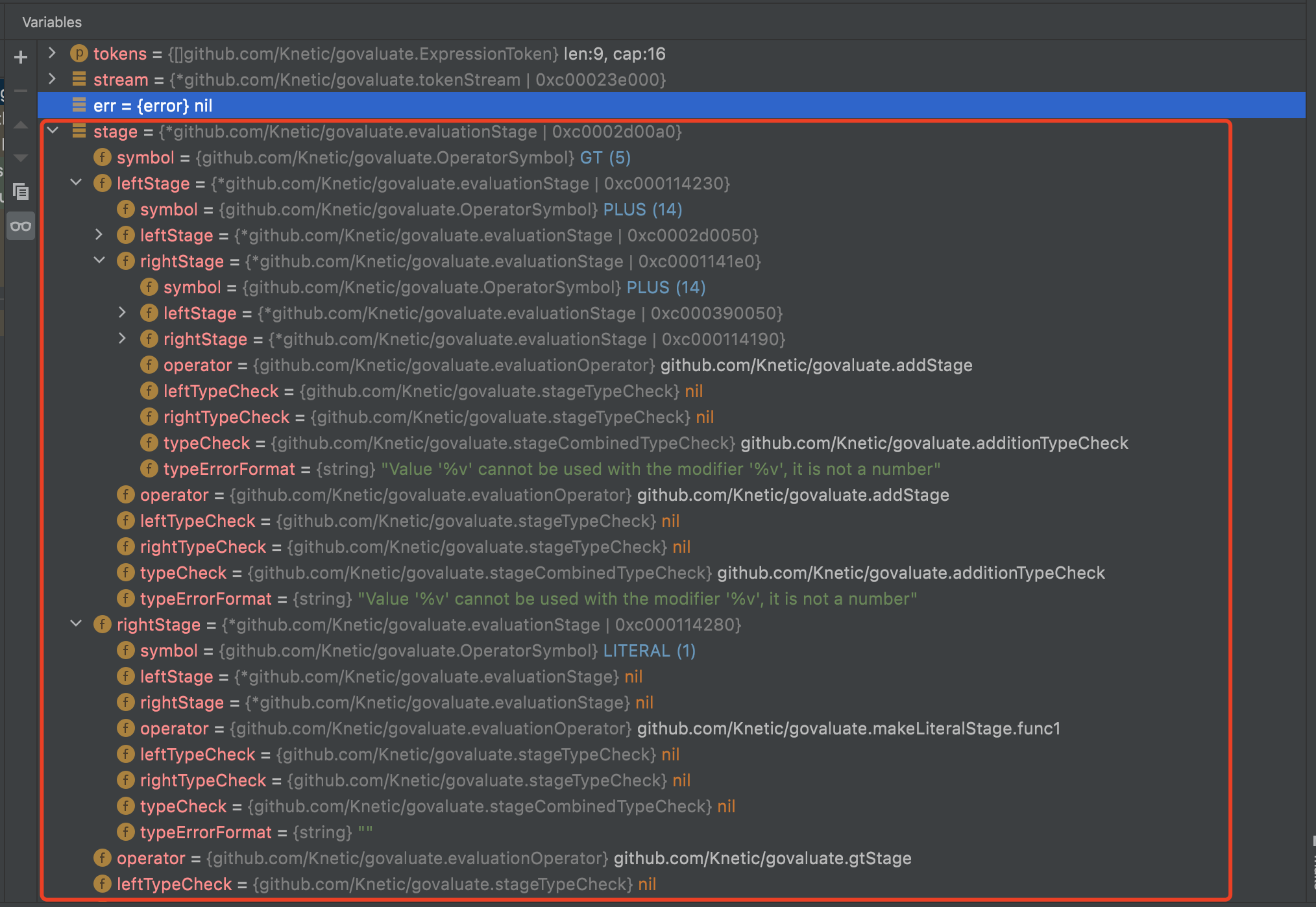Collapse the rightStage 0xc000114280 node

point(76,624)
